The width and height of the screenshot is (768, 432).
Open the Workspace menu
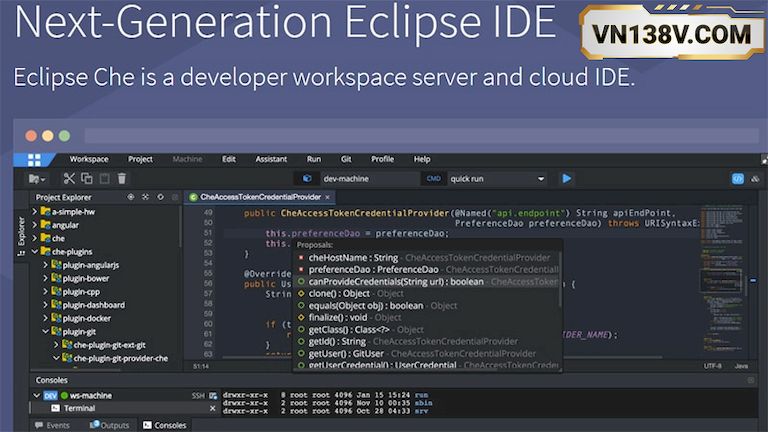(x=89, y=159)
